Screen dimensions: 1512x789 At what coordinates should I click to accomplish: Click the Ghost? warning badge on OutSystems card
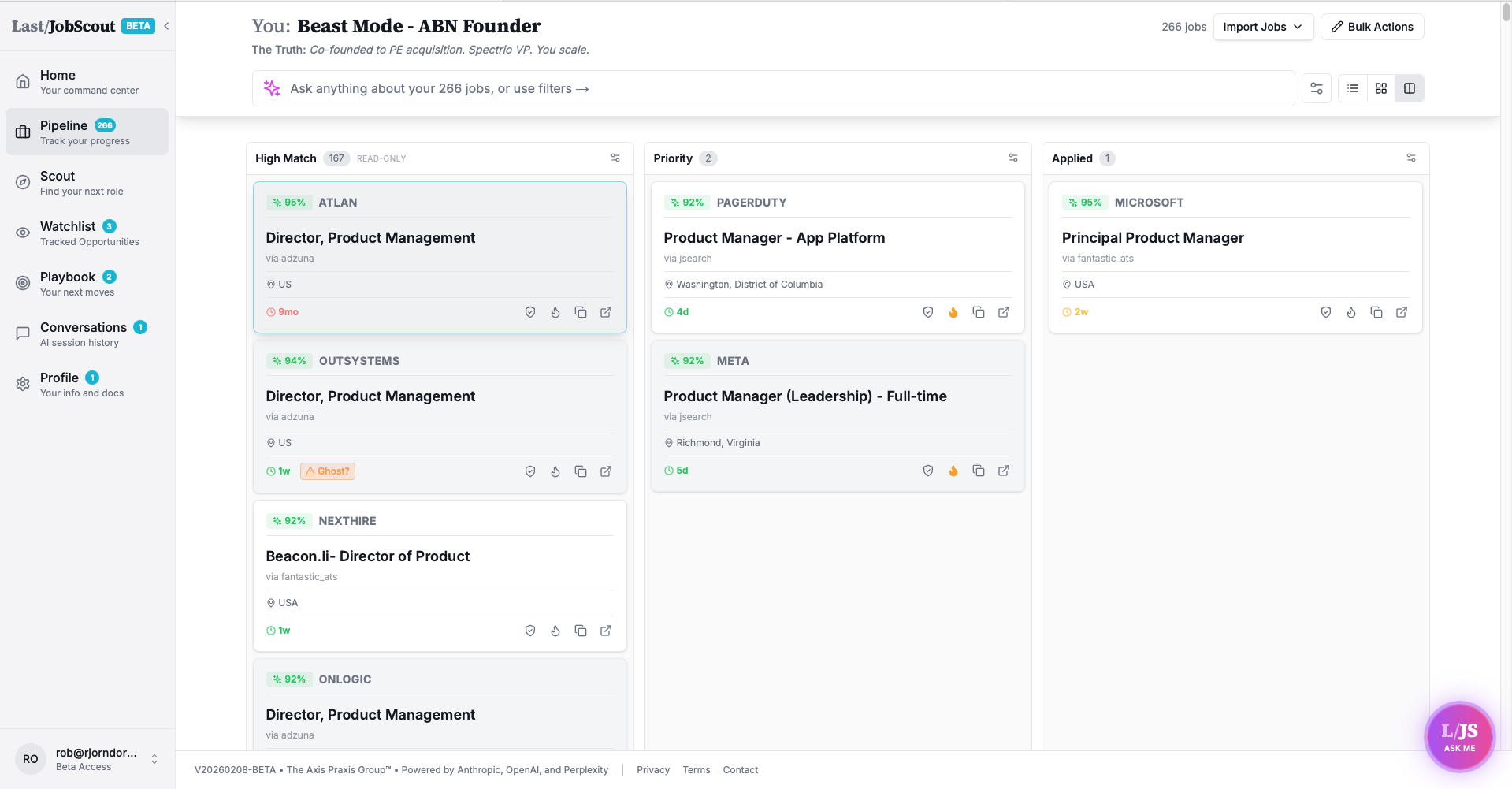click(x=328, y=471)
